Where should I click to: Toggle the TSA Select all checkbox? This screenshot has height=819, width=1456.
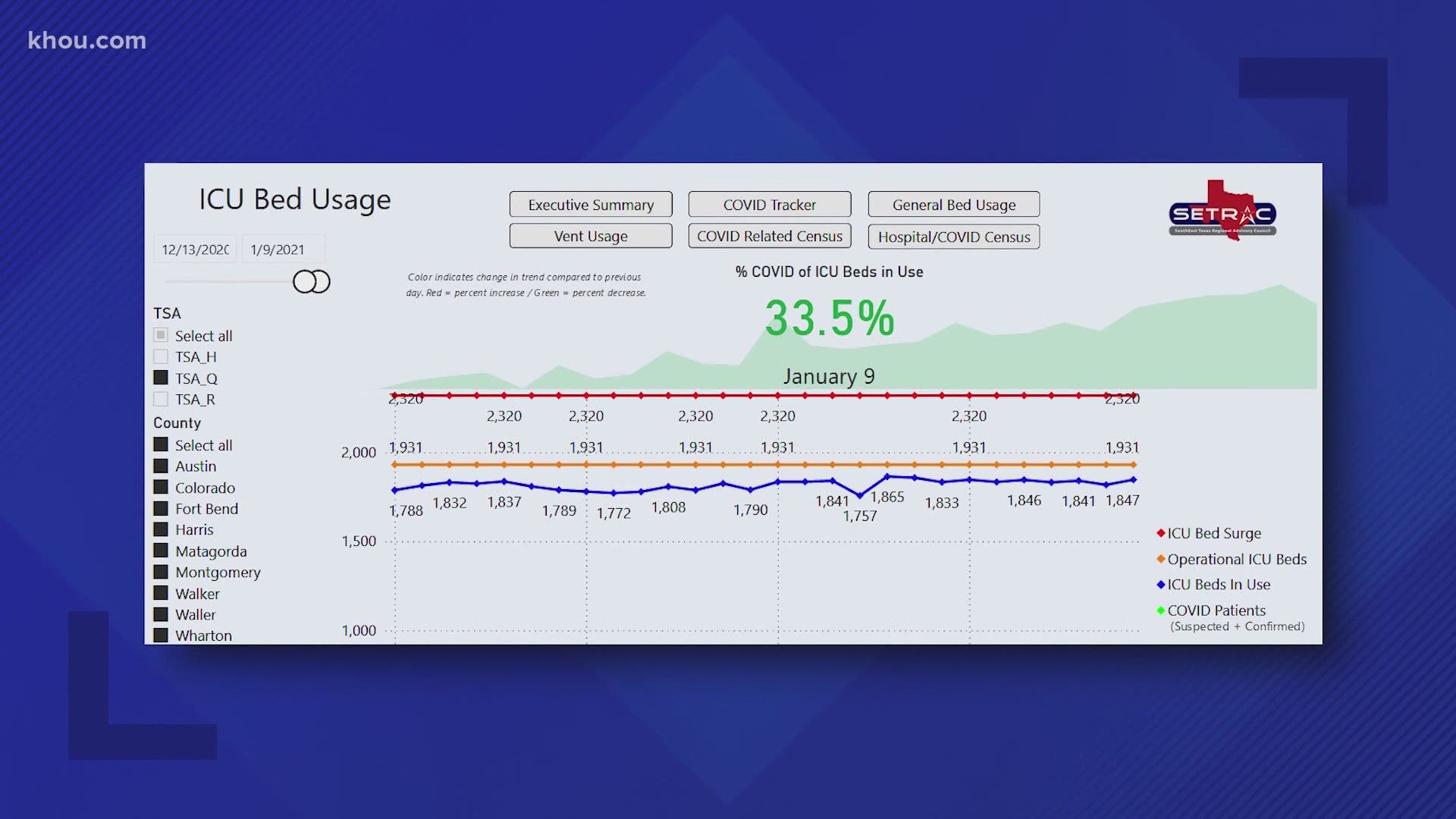161,335
